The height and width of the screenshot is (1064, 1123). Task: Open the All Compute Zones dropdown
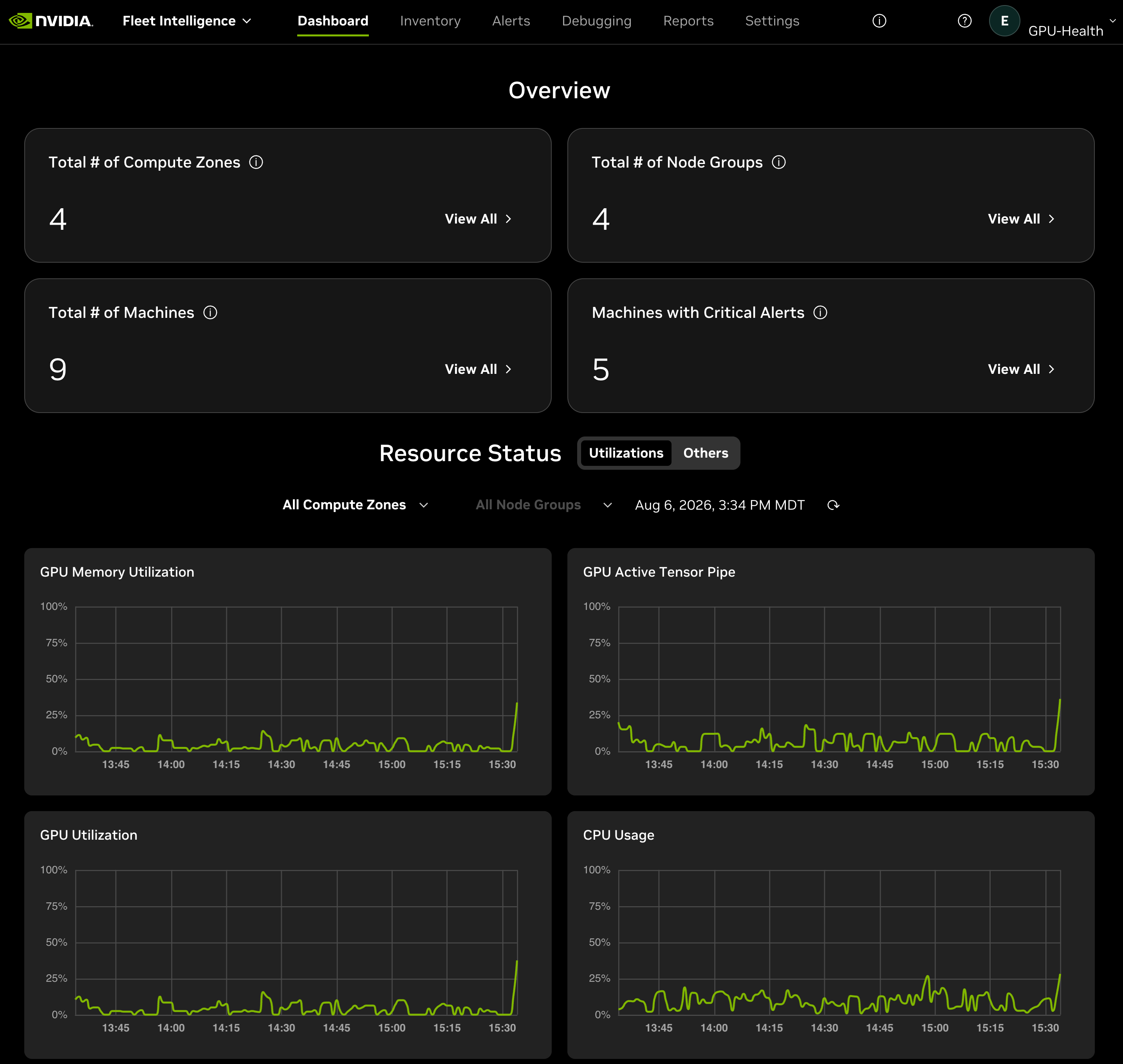[x=355, y=505]
